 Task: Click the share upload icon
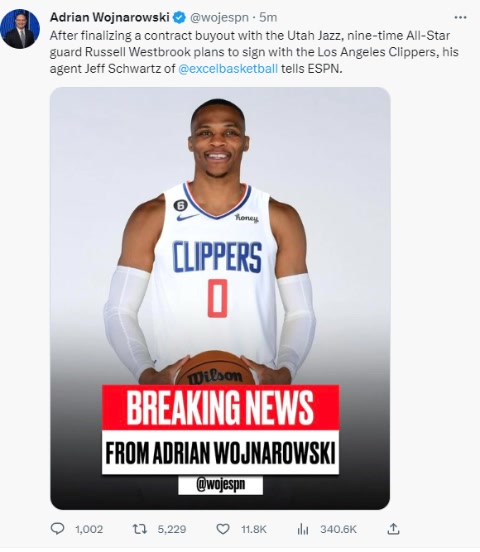click(x=393, y=528)
